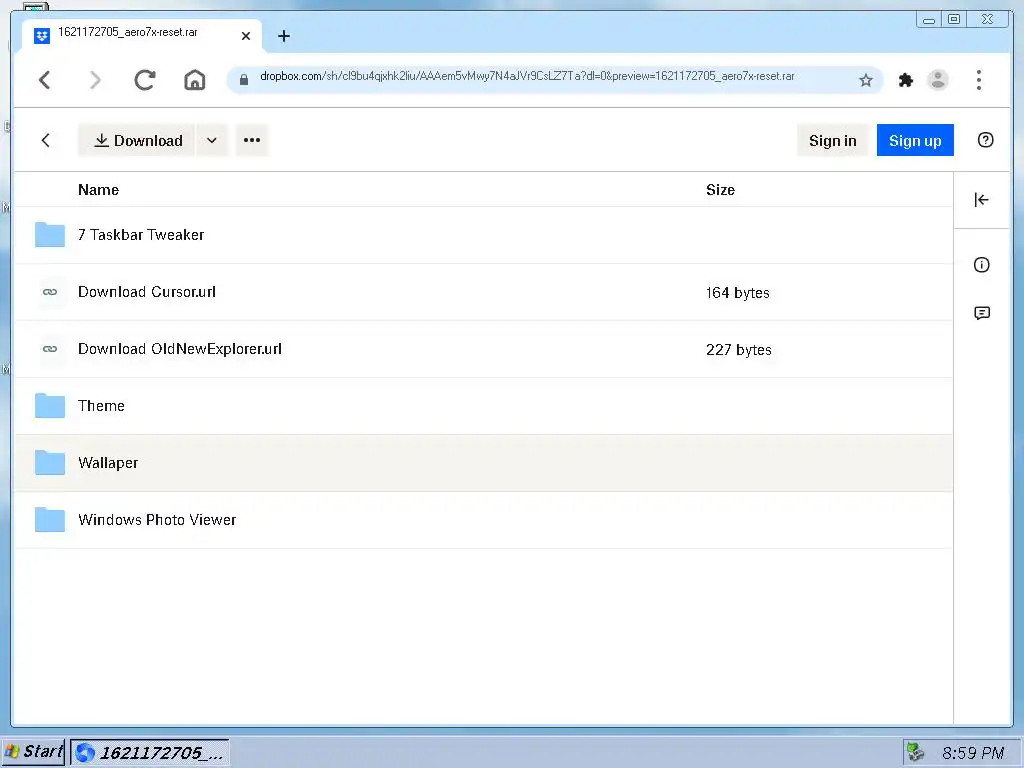The width and height of the screenshot is (1024, 768).
Task: Click the address bar URL
Action: (527, 76)
